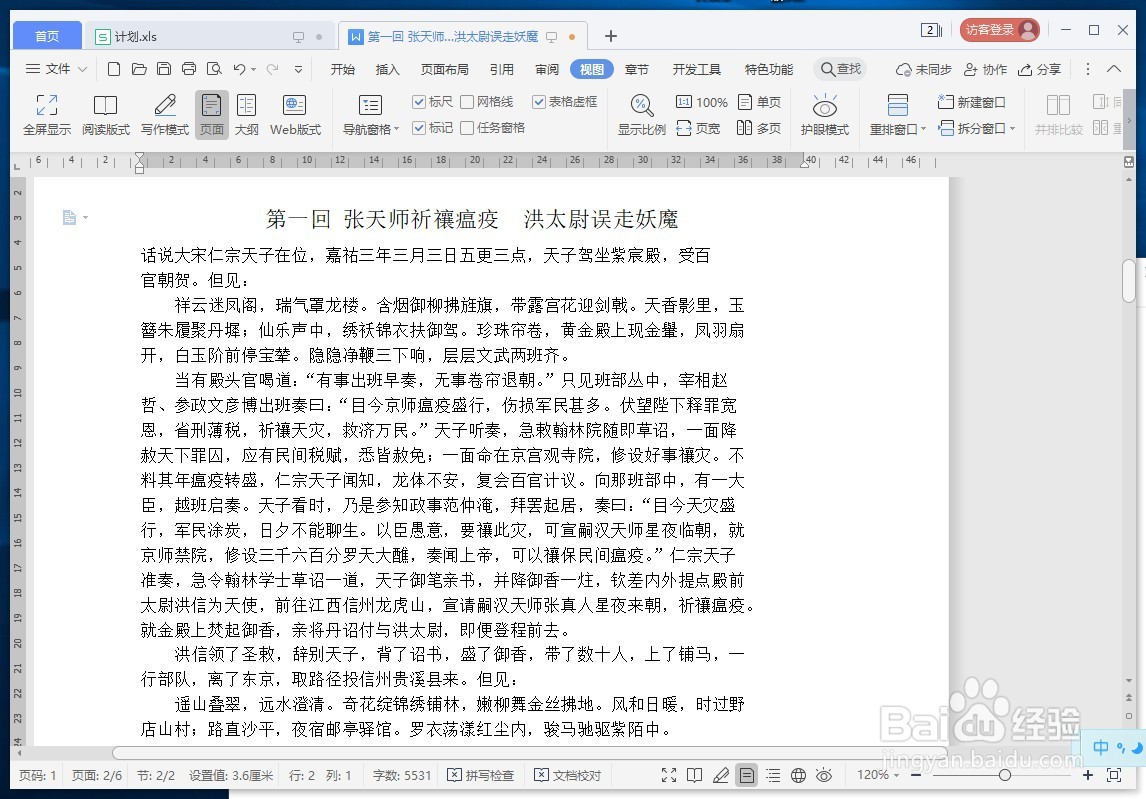Switch to Outline view

[246, 115]
